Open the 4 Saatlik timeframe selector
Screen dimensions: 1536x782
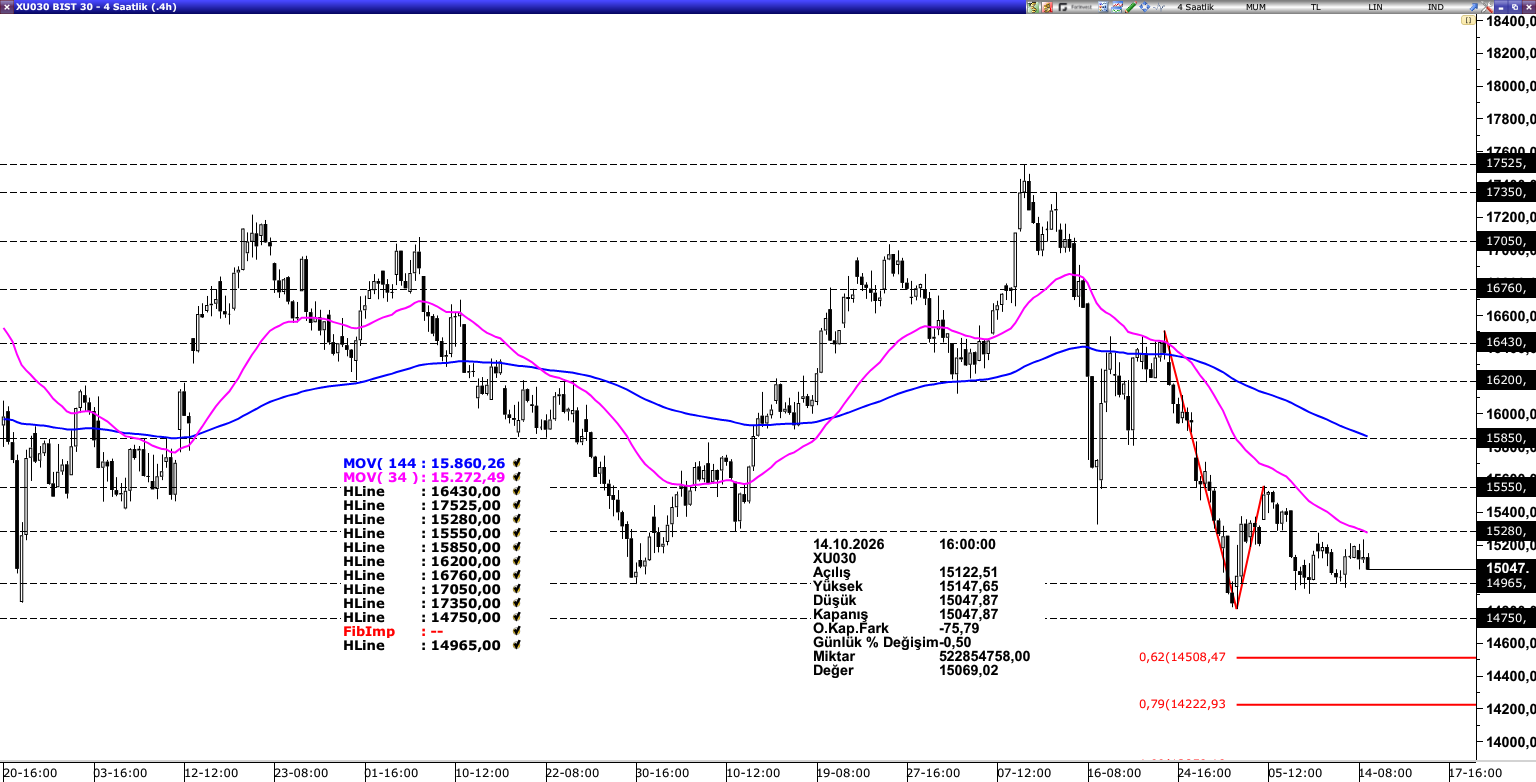1196,7
